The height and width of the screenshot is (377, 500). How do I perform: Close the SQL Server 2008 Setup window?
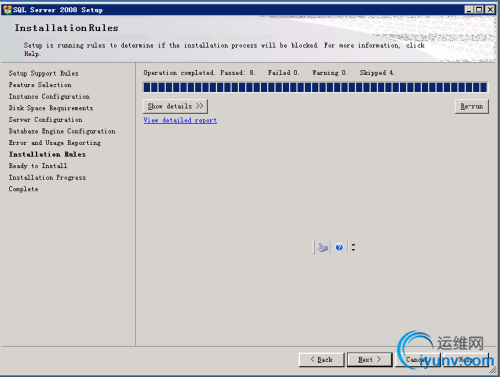tap(490, 10)
